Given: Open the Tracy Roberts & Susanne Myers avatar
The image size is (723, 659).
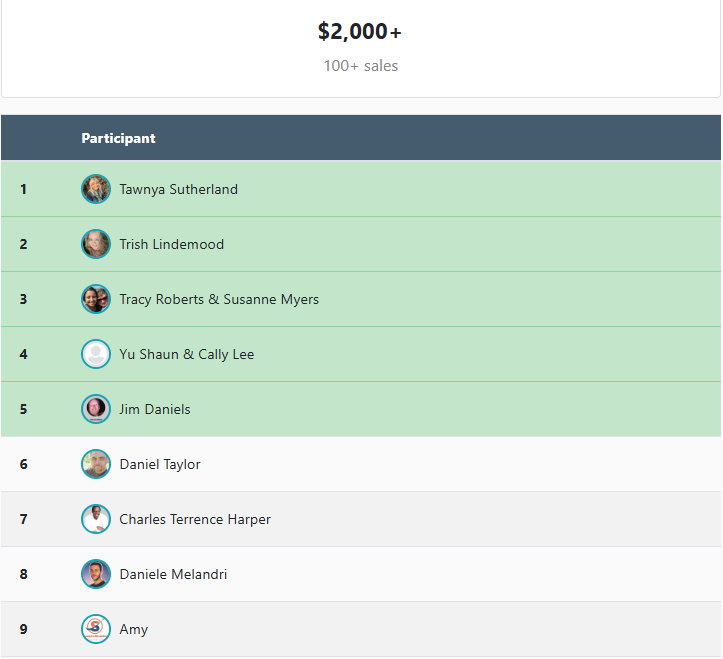Looking at the screenshot, I should click(96, 299).
